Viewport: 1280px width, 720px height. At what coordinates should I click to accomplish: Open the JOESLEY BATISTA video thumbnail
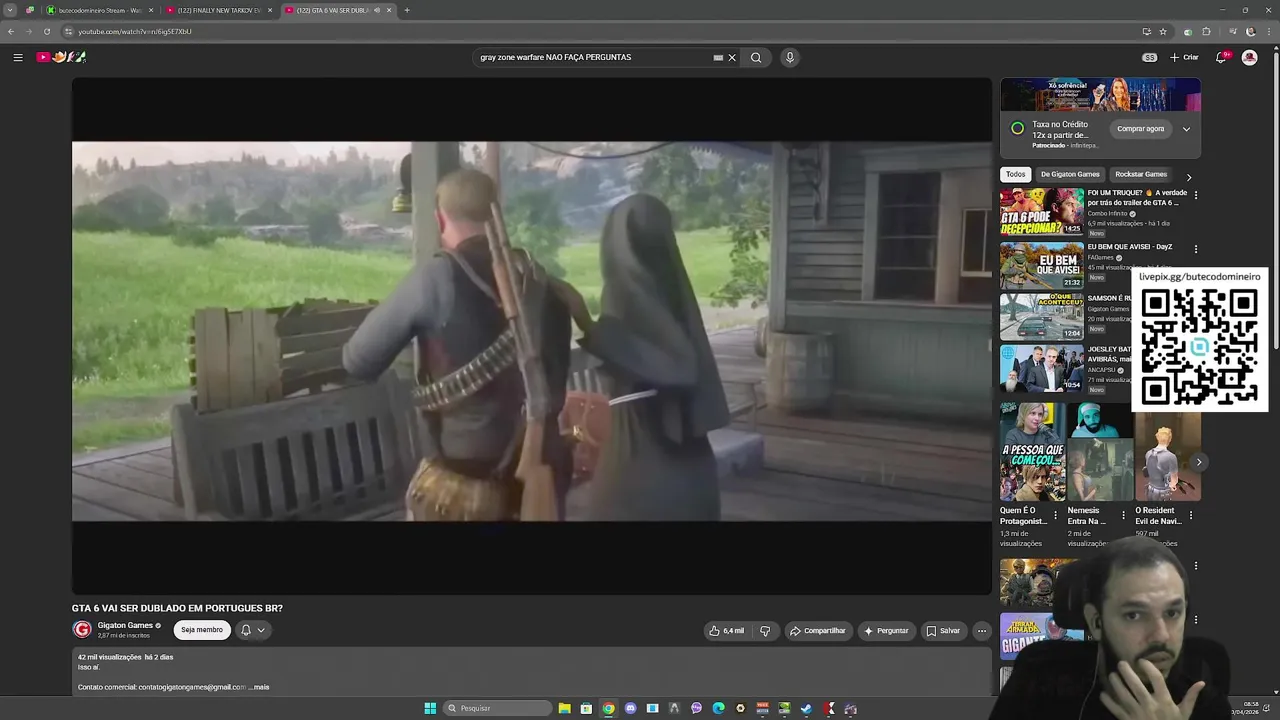coord(1042,368)
